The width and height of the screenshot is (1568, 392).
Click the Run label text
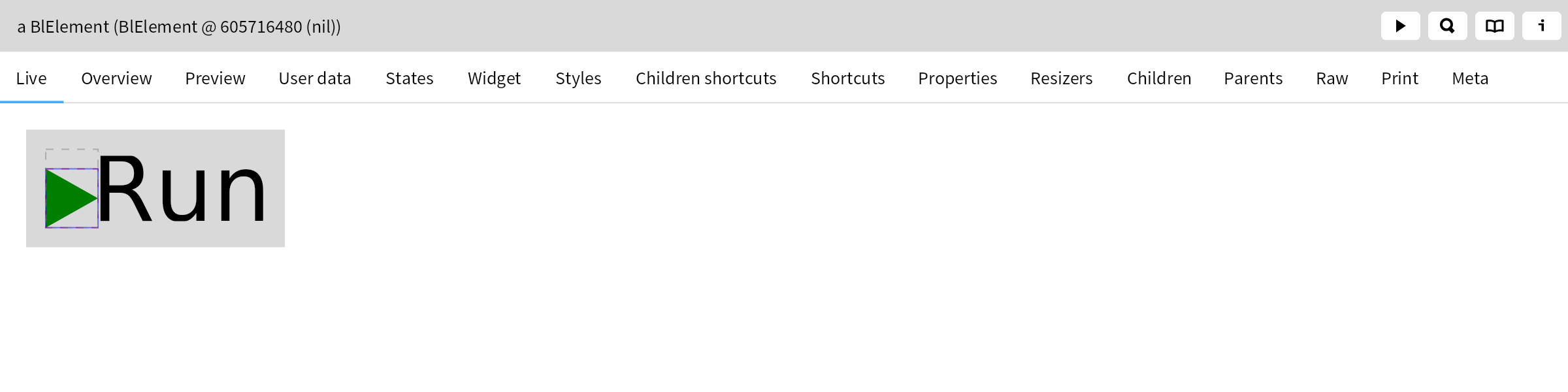tap(182, 189)
